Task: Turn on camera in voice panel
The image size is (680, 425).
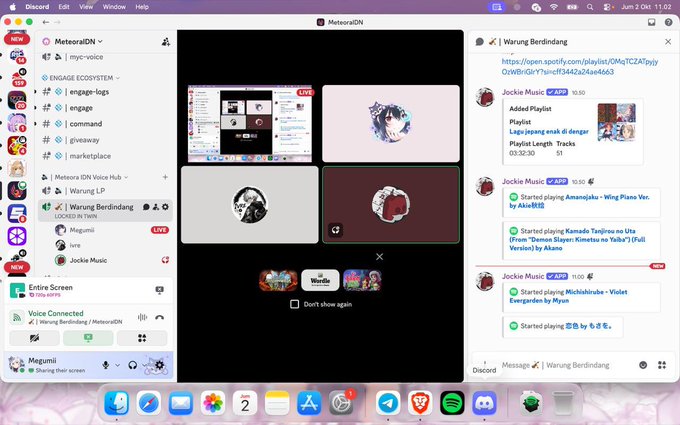Action: 34,338
